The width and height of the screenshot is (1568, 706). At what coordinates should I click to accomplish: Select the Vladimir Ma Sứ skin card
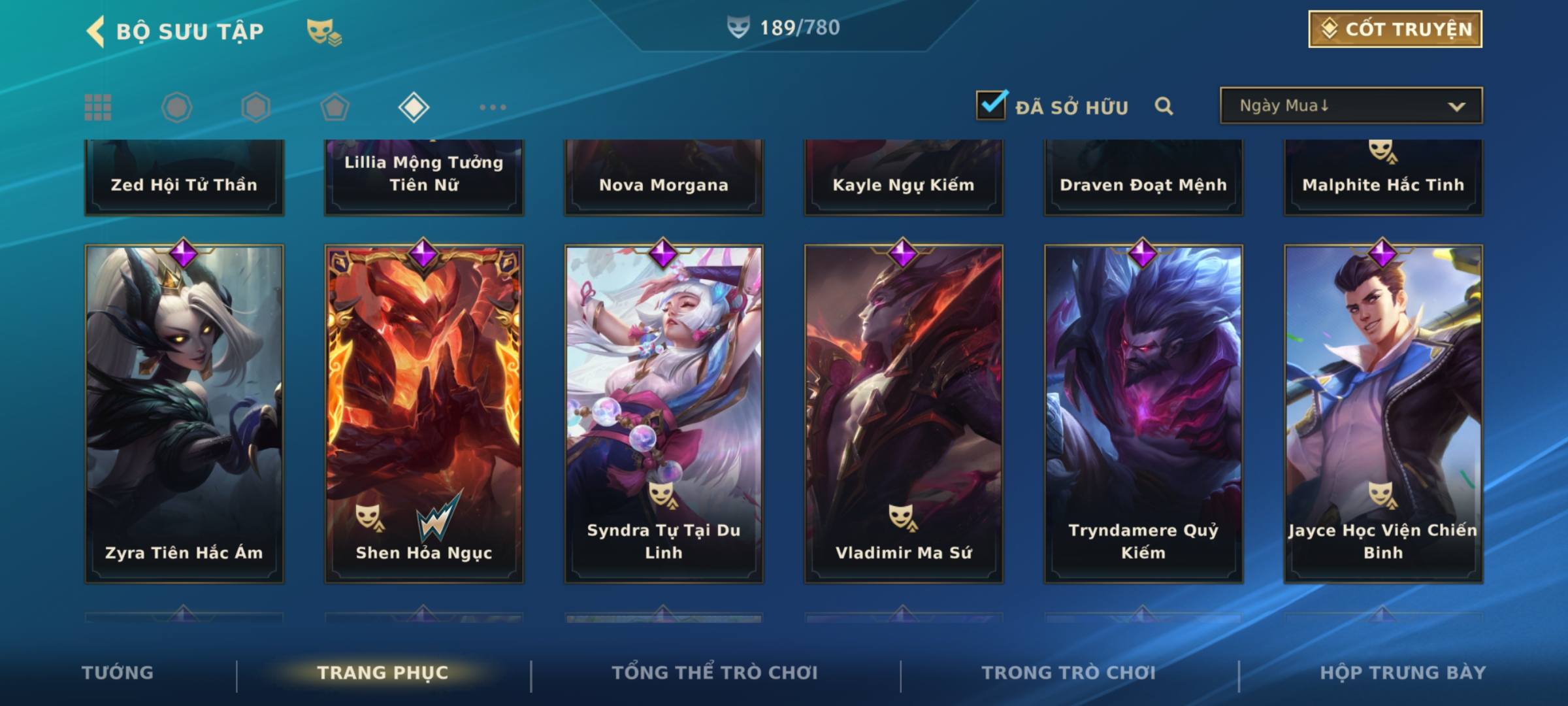click(904, 413)
